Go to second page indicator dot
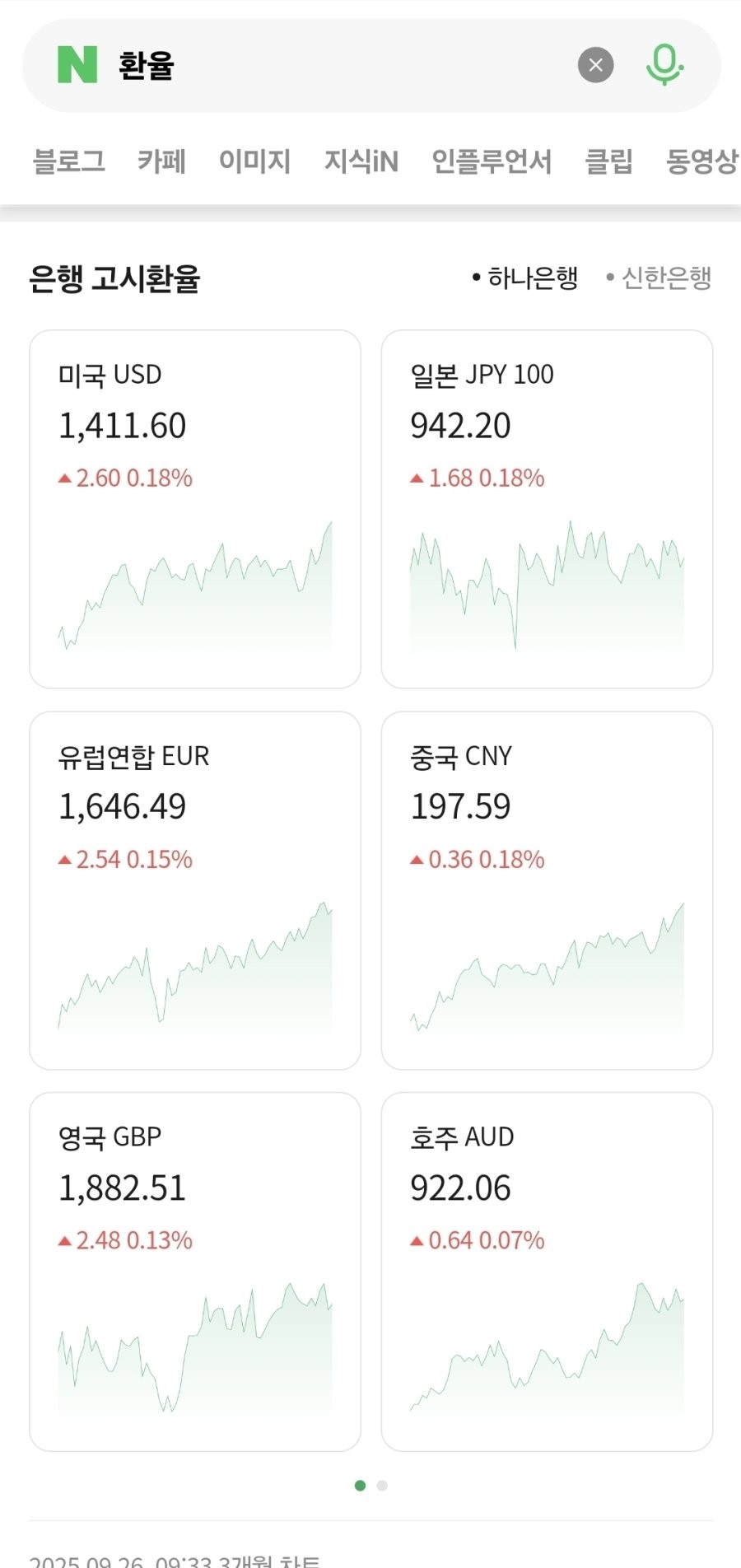 (x=382, y=1486)
